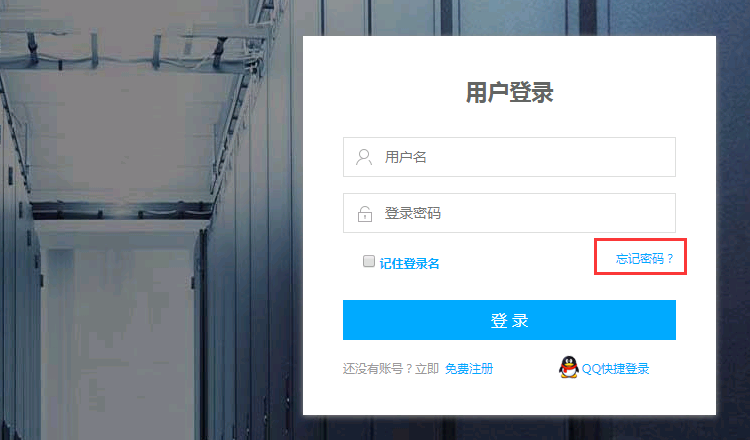Click the QQ penguin icon
The image size is (750, 440).
tap(569, 367)
